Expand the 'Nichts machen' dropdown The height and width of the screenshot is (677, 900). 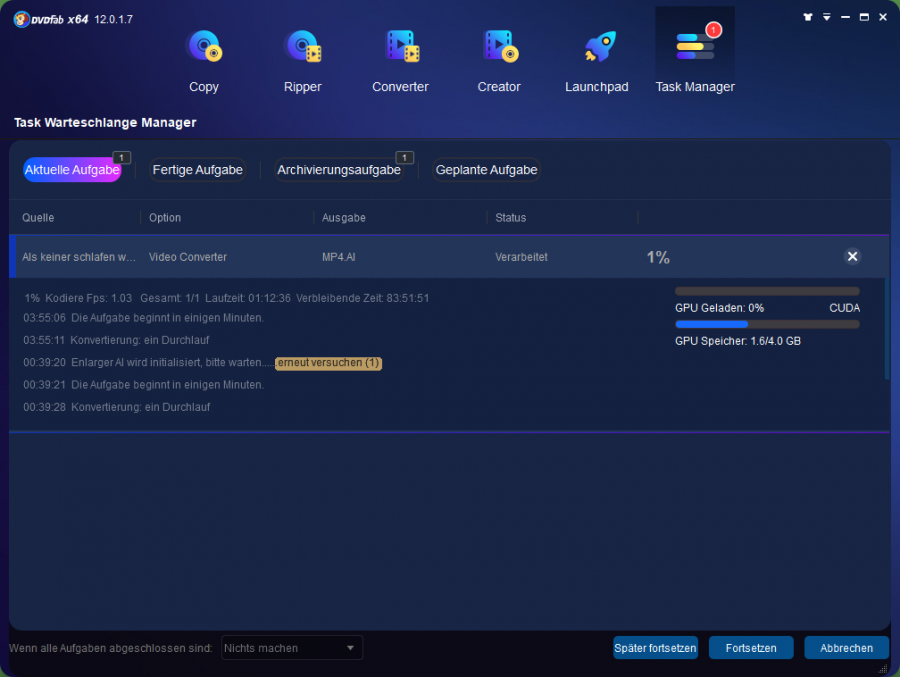click(x=291, y=648)
